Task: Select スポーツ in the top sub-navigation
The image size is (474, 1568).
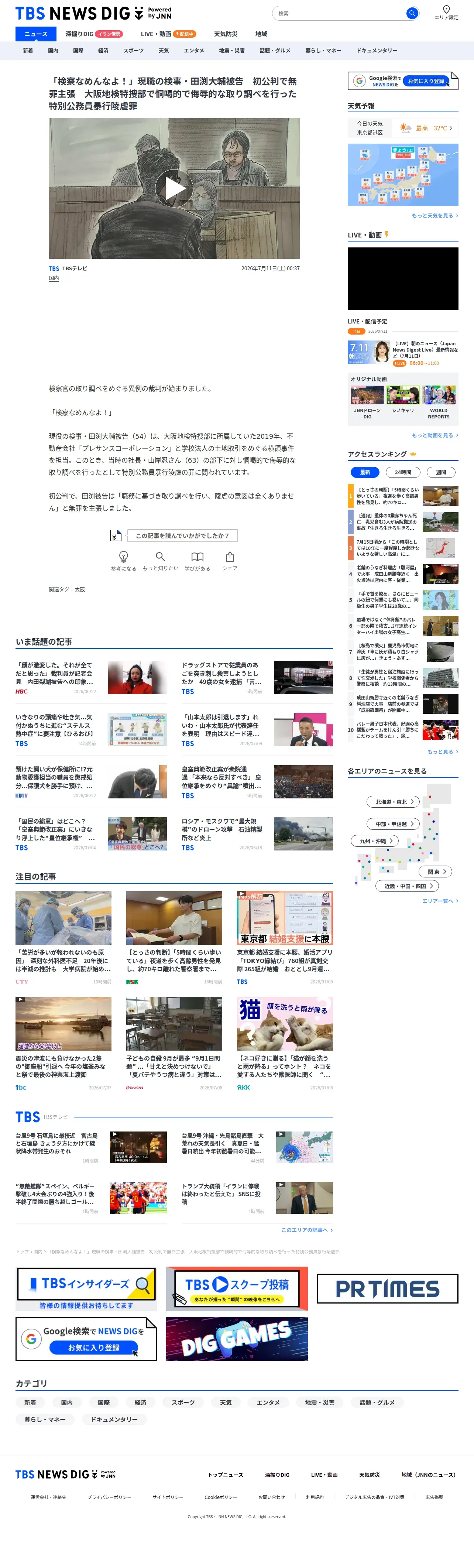Action: click(x=133, y=51)
